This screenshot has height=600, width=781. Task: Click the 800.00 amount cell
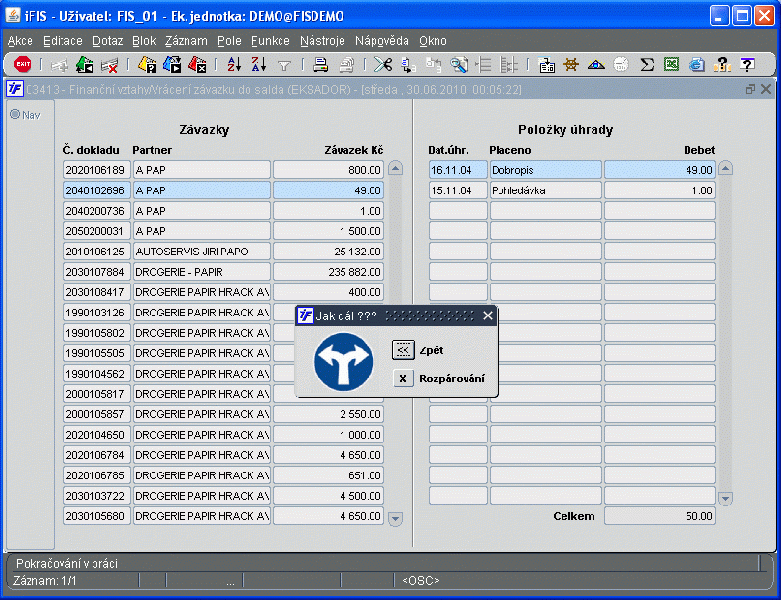coord(328,170)
